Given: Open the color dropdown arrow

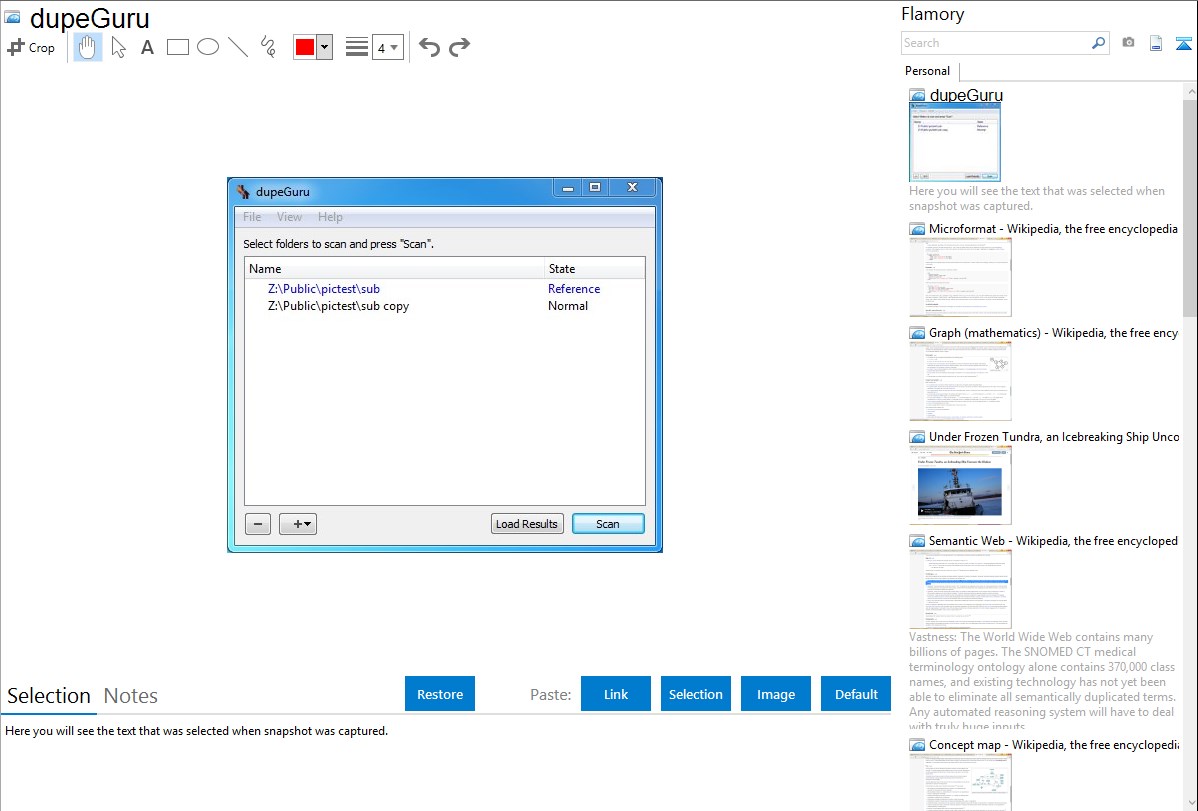Looking at the screenshot, I should point(325,47).
